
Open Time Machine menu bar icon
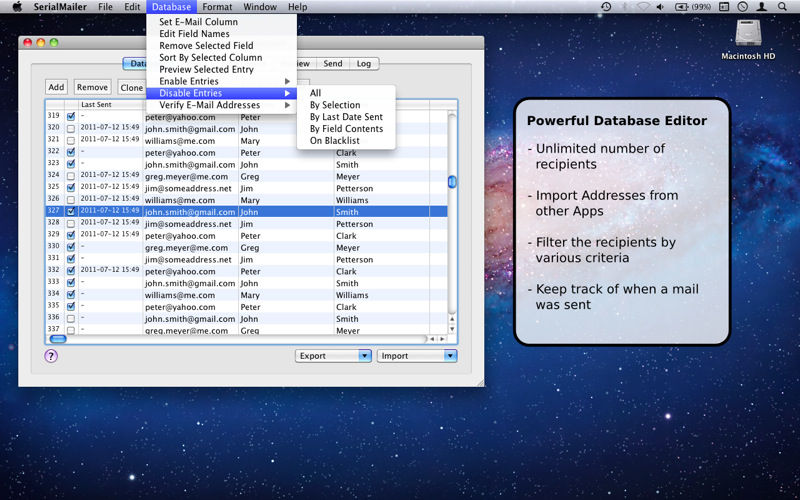[x=606, y=7]
